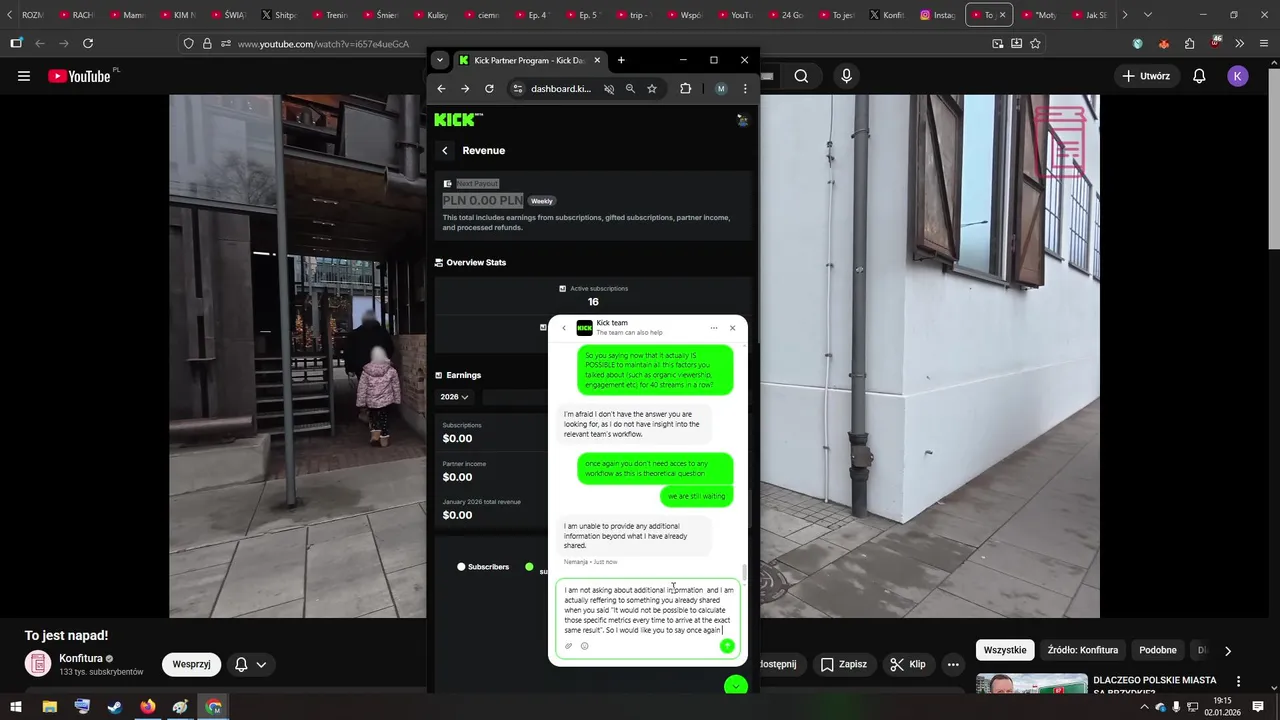Expand the 2026 earnings year dropdown

click(x=454, y=397)
